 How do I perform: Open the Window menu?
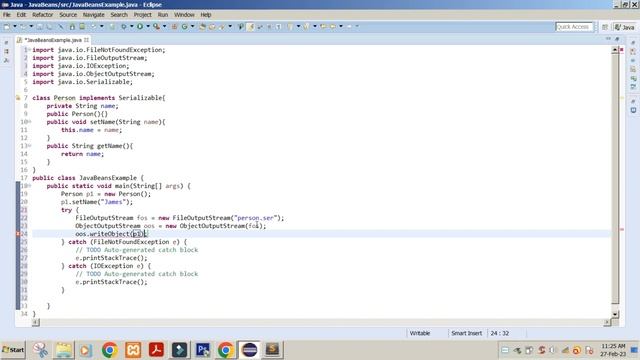tap(184, 15)
